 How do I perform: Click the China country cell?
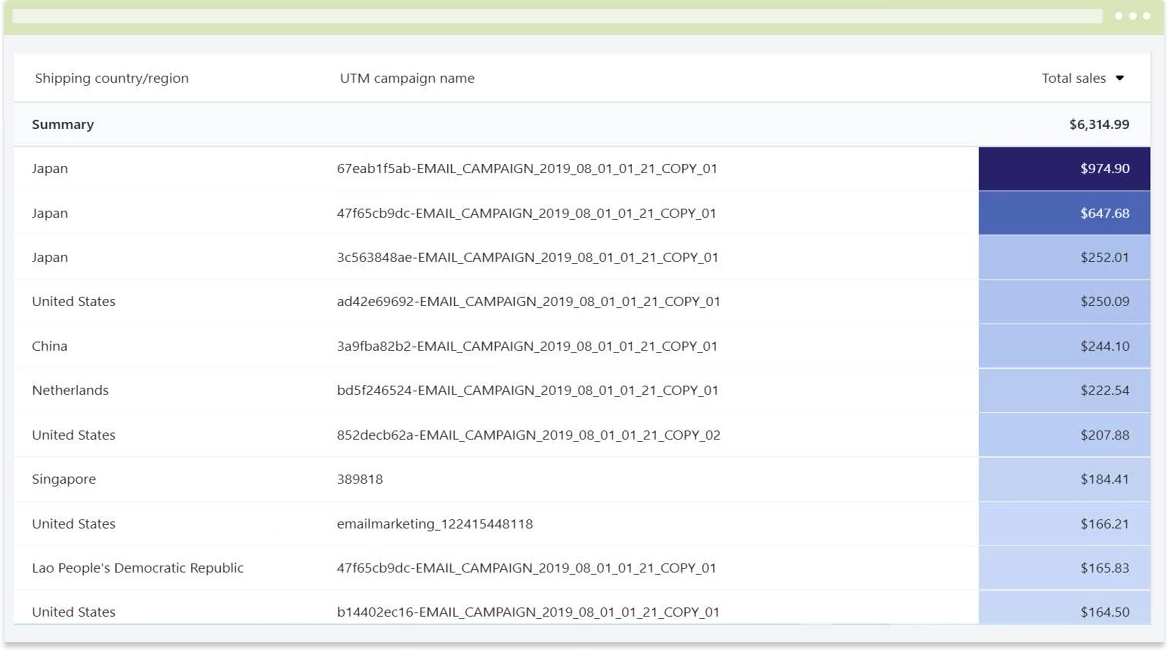click(49, 346)
